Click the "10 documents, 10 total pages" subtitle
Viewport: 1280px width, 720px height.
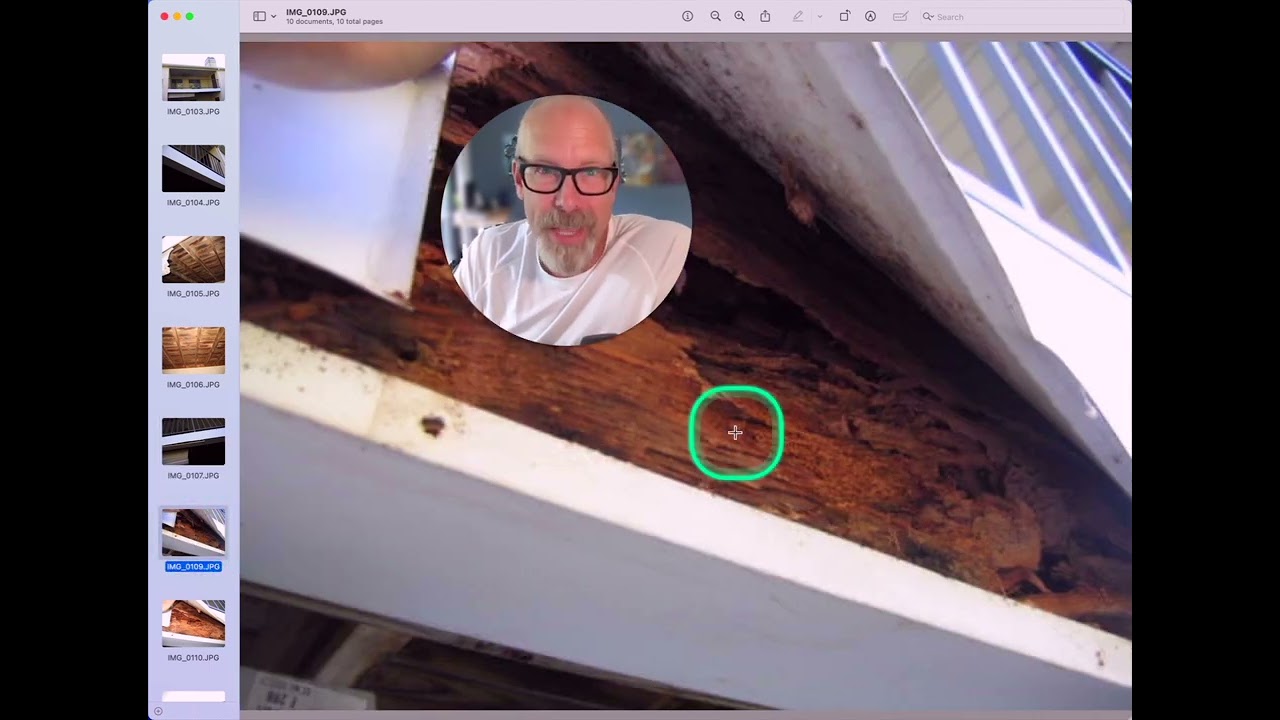tap(334, 22)
